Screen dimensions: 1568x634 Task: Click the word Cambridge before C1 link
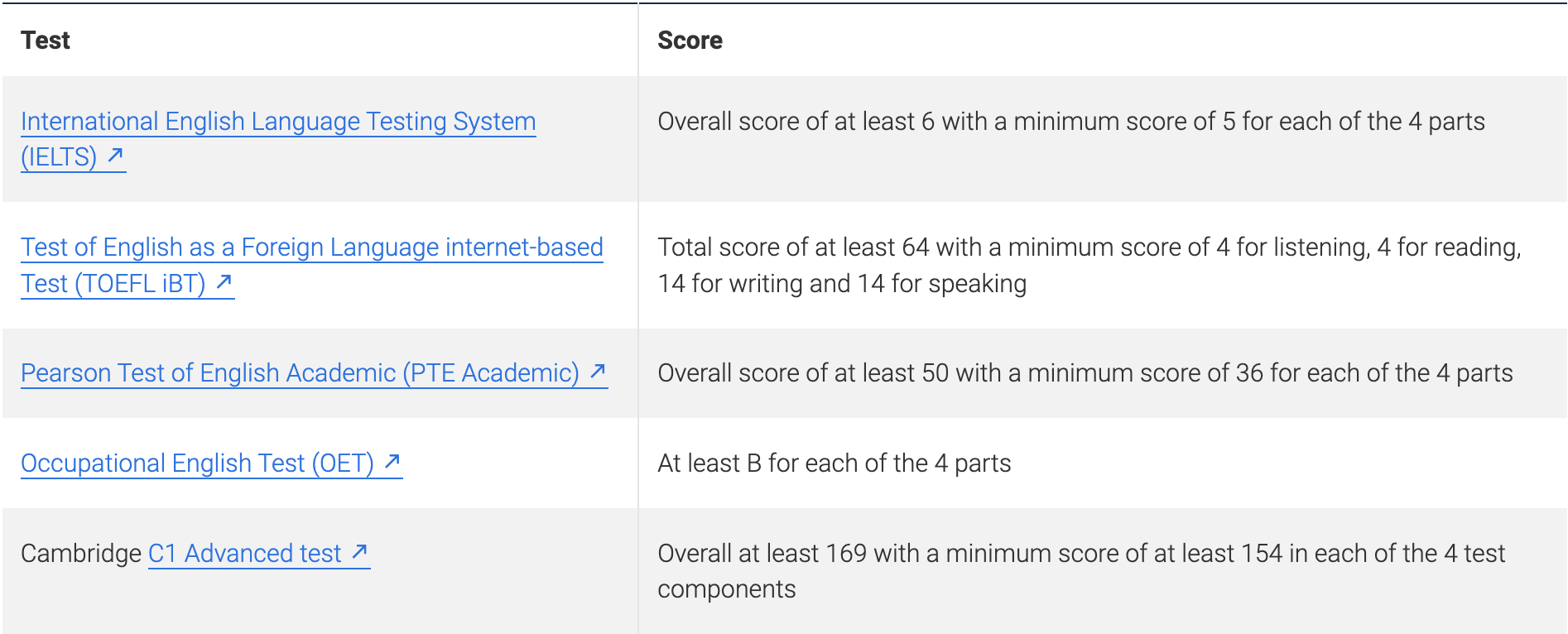point(81,553)
